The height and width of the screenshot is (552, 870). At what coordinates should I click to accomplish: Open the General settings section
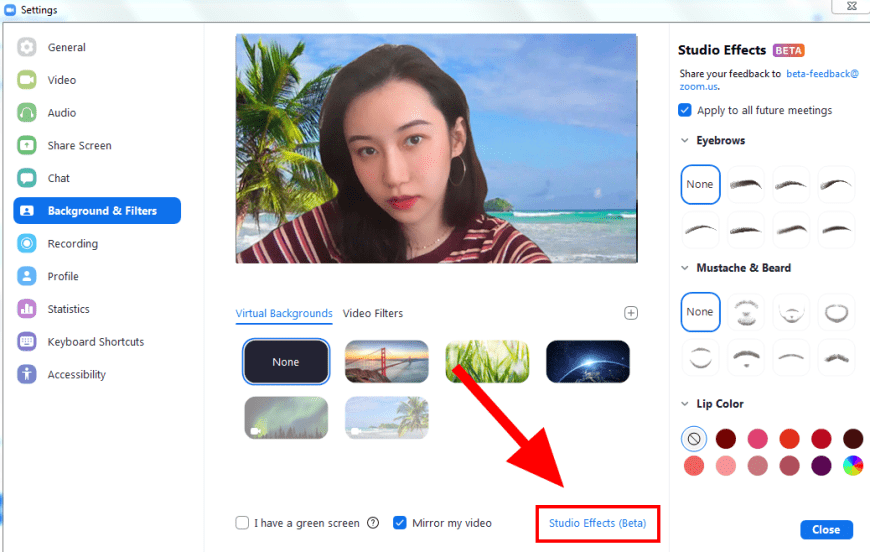tap(66, 47)
